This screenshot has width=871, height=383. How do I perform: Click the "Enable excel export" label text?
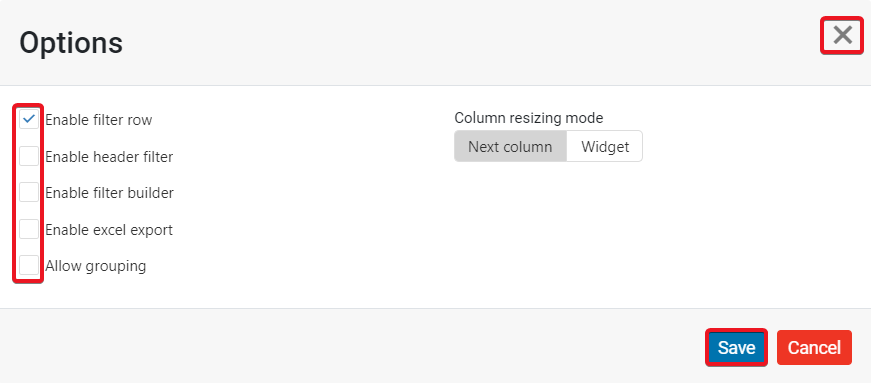point(109,230)
